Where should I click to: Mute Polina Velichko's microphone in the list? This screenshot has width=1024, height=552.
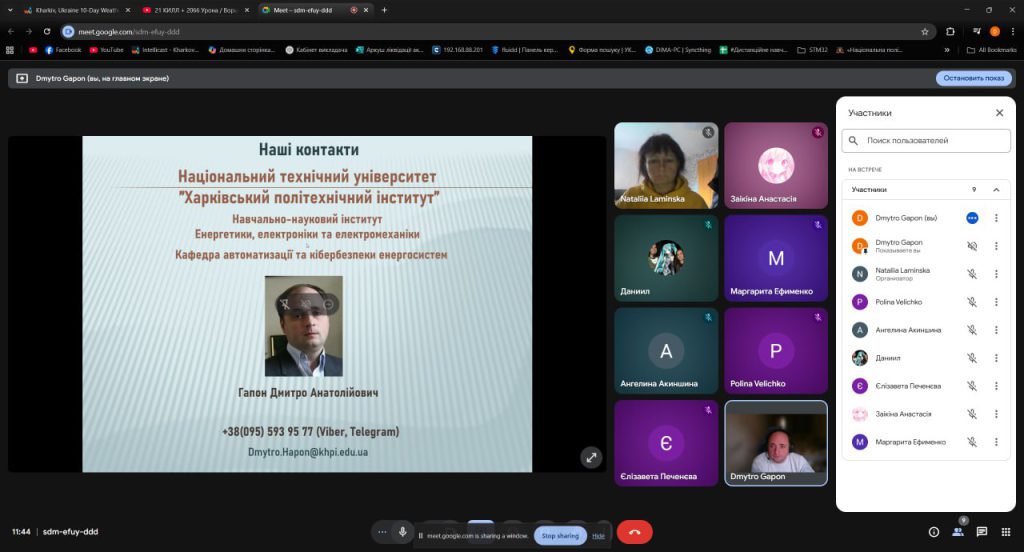pos(972,302)
